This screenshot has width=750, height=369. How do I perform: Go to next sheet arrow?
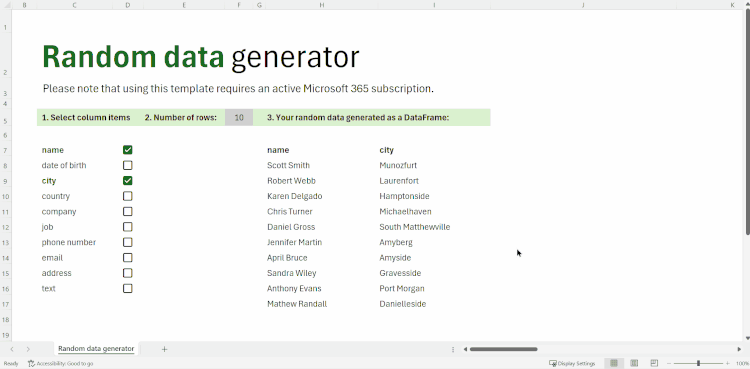(28, 349)
